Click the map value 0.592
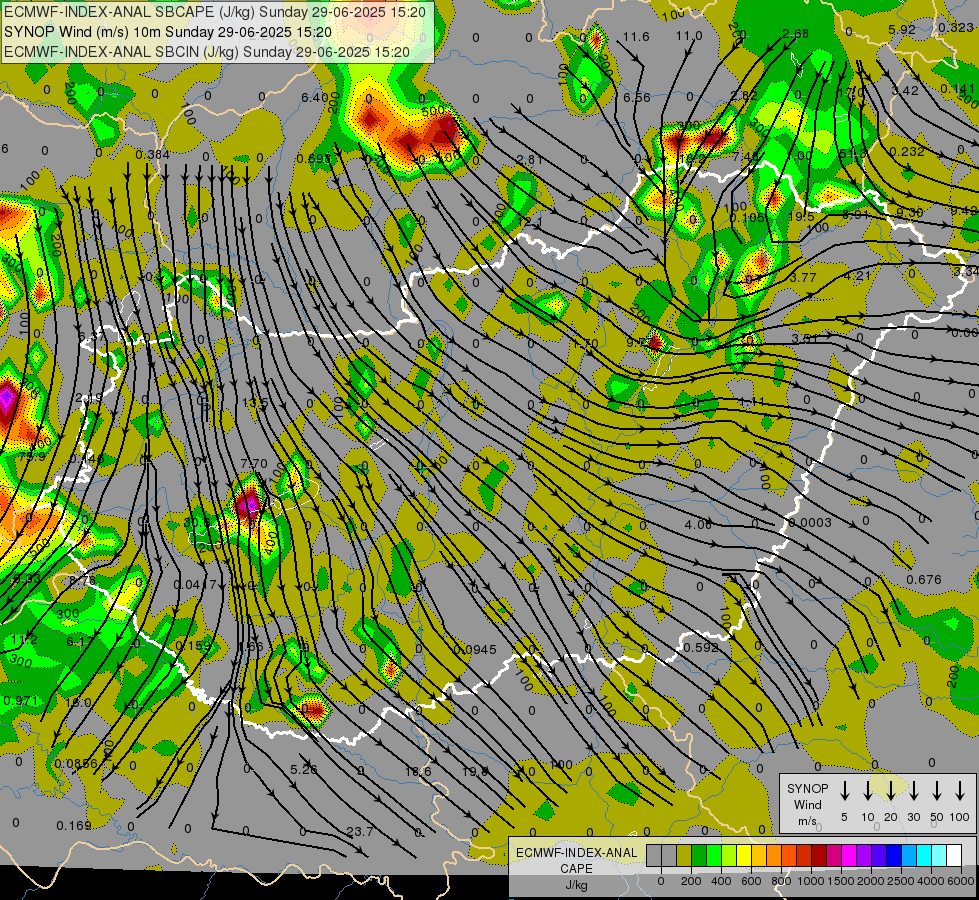 tap(701, 648)
